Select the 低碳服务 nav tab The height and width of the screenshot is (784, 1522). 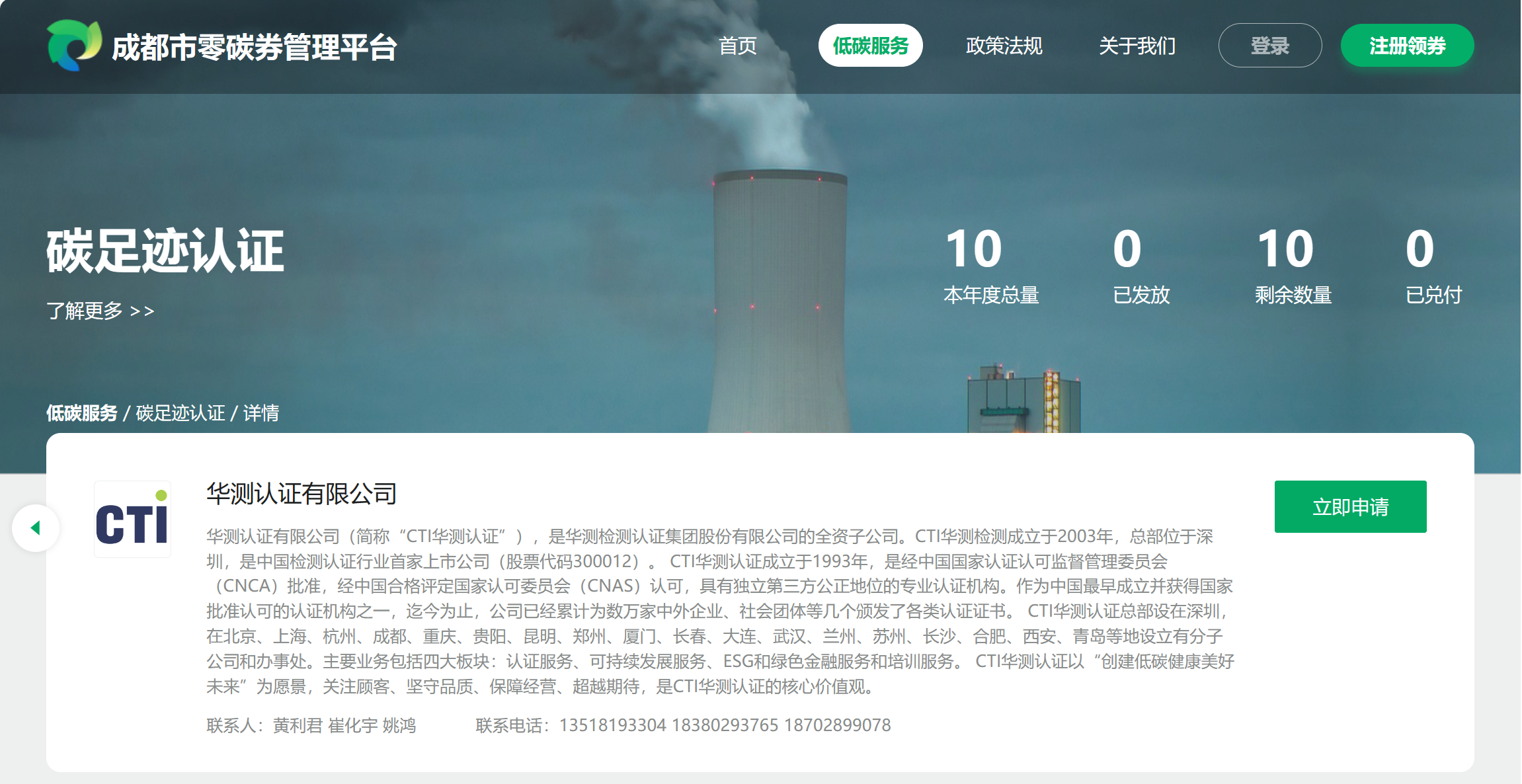(870, 46)
